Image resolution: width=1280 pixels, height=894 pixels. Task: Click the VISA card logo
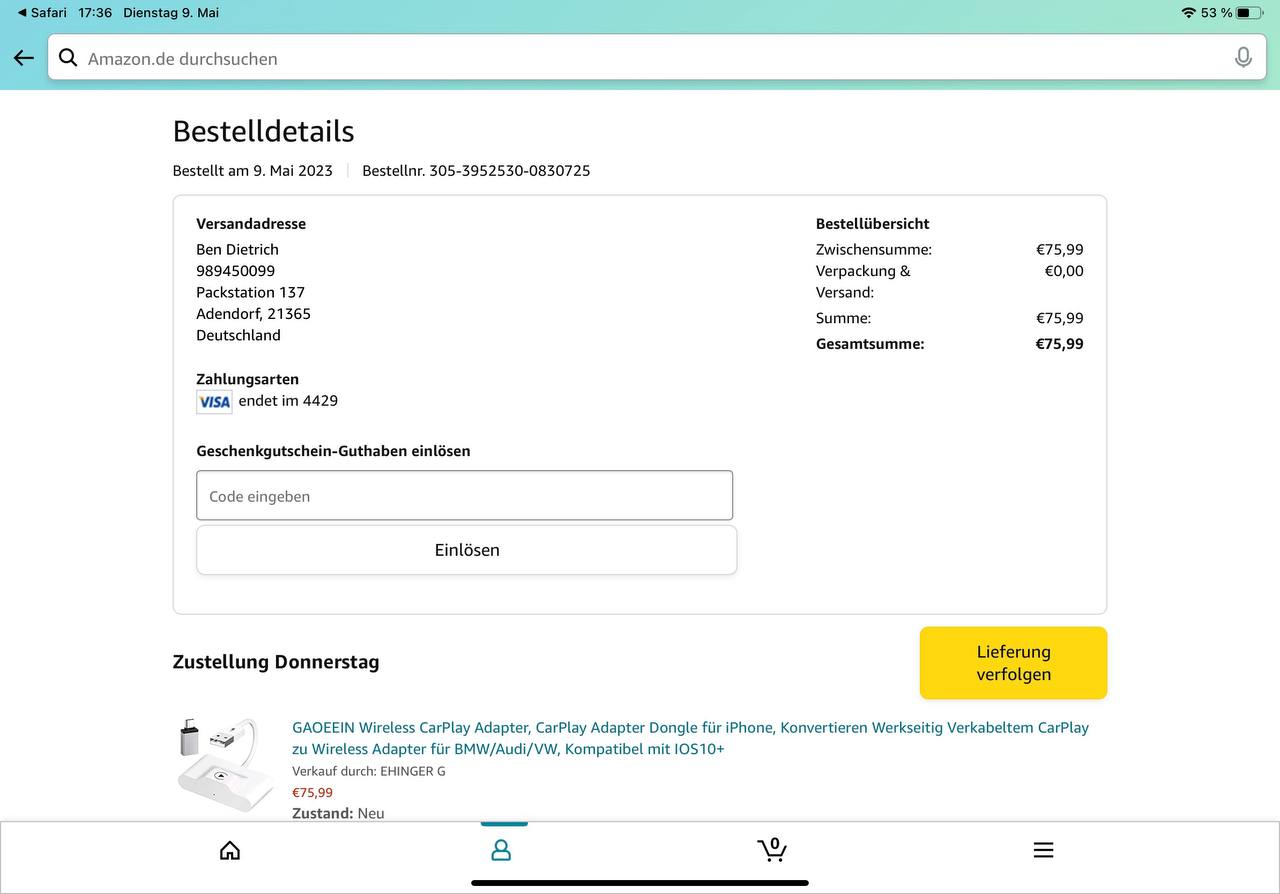tap(214, 402)
